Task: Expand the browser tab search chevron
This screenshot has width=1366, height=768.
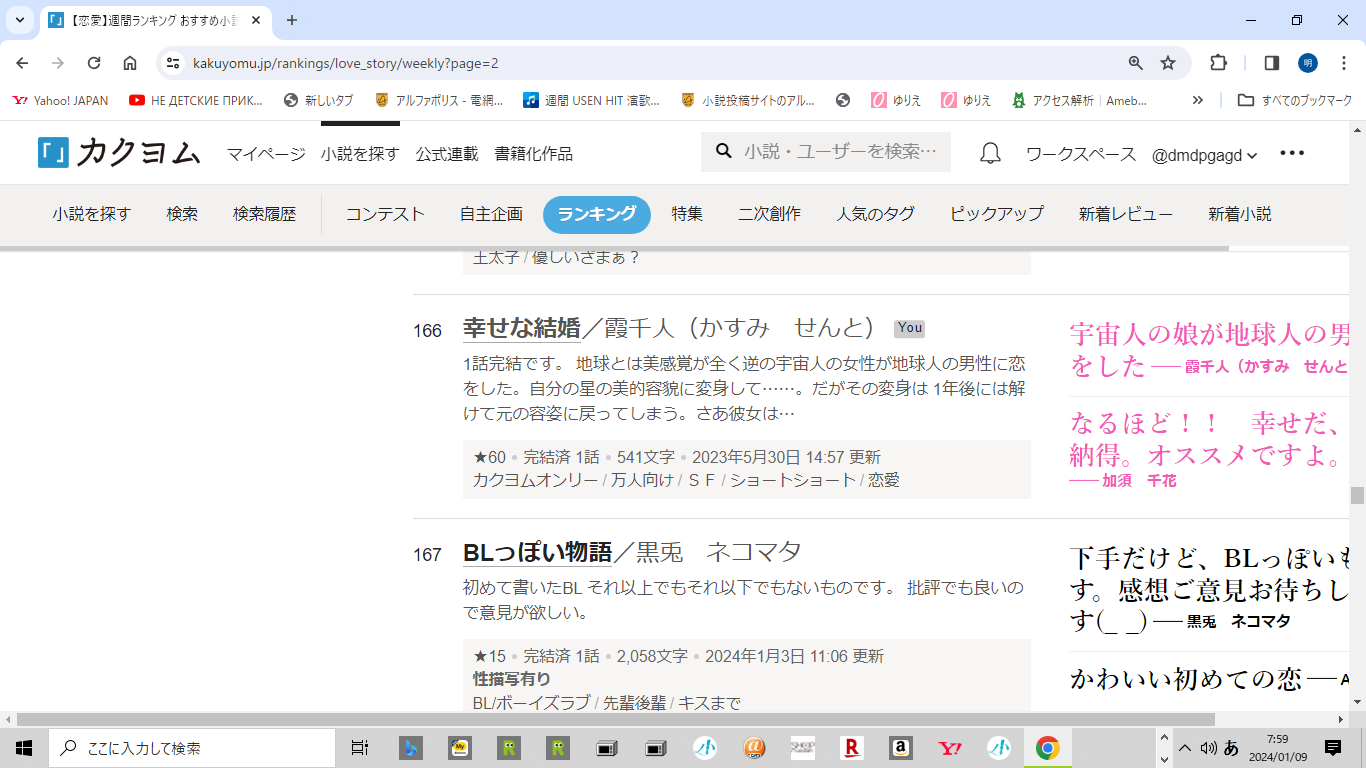Action: click(x=19, y=20)
